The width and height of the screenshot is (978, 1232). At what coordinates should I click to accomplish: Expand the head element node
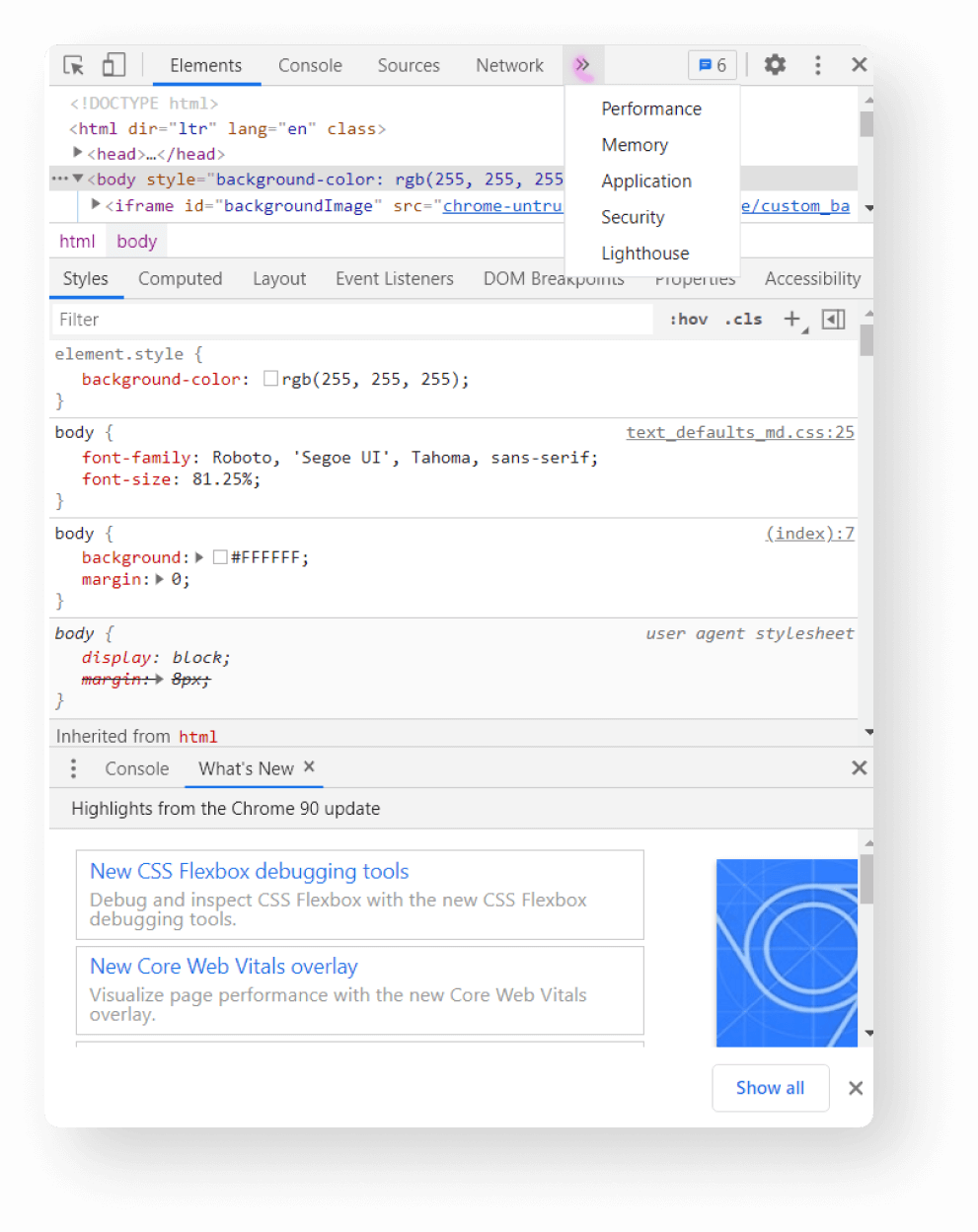[x=78, y=153]
